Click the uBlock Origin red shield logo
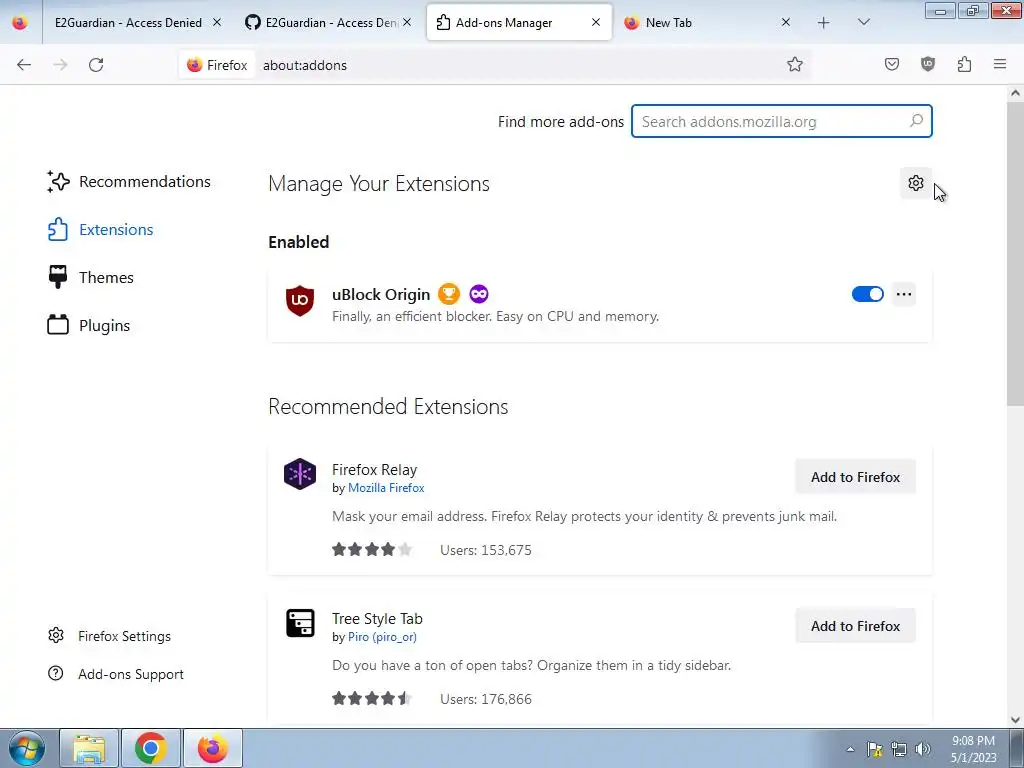The image size is (1024, 768). [x=300, y=300]
